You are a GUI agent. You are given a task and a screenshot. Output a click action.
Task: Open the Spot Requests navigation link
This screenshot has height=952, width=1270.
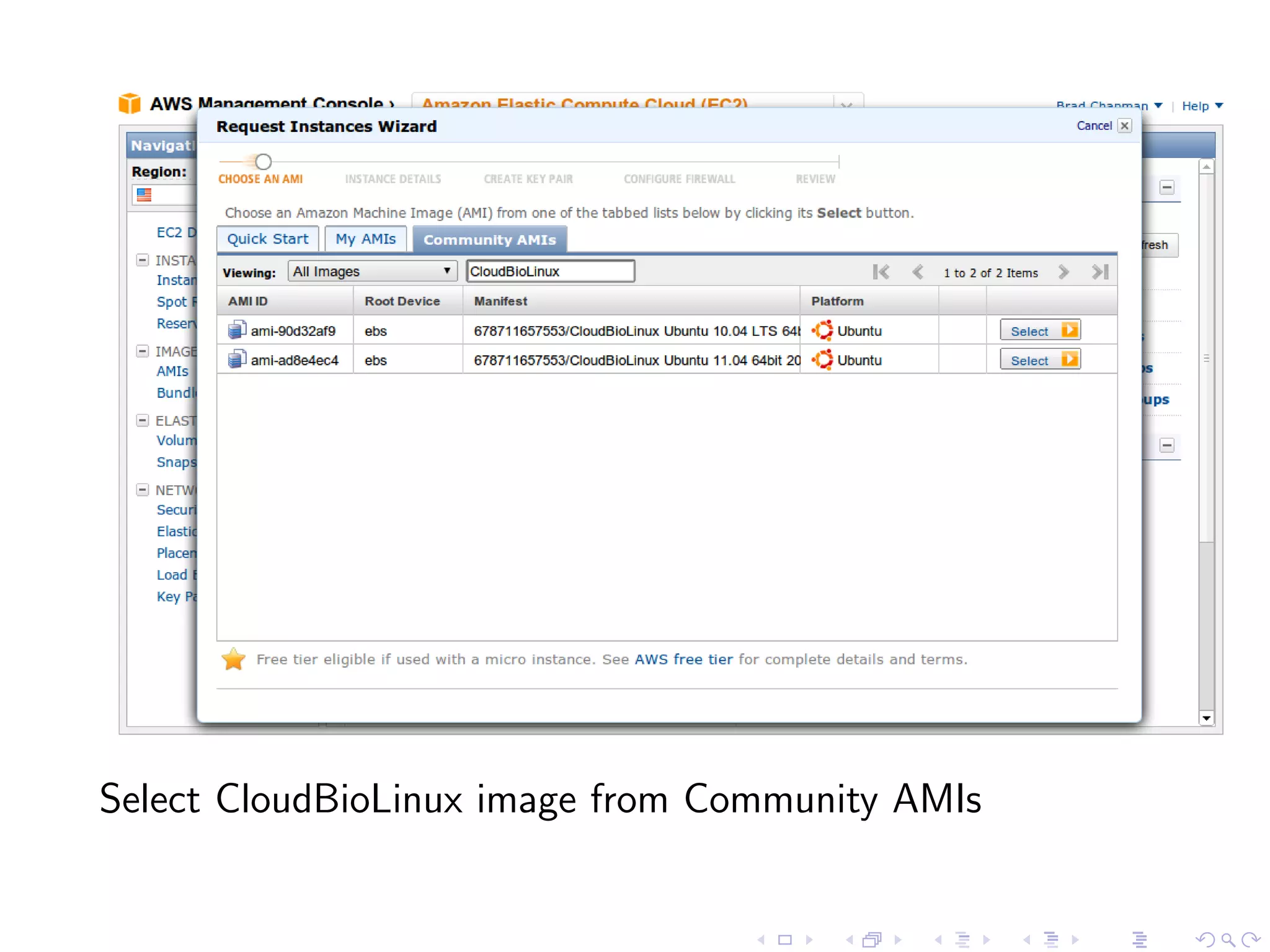177,302
